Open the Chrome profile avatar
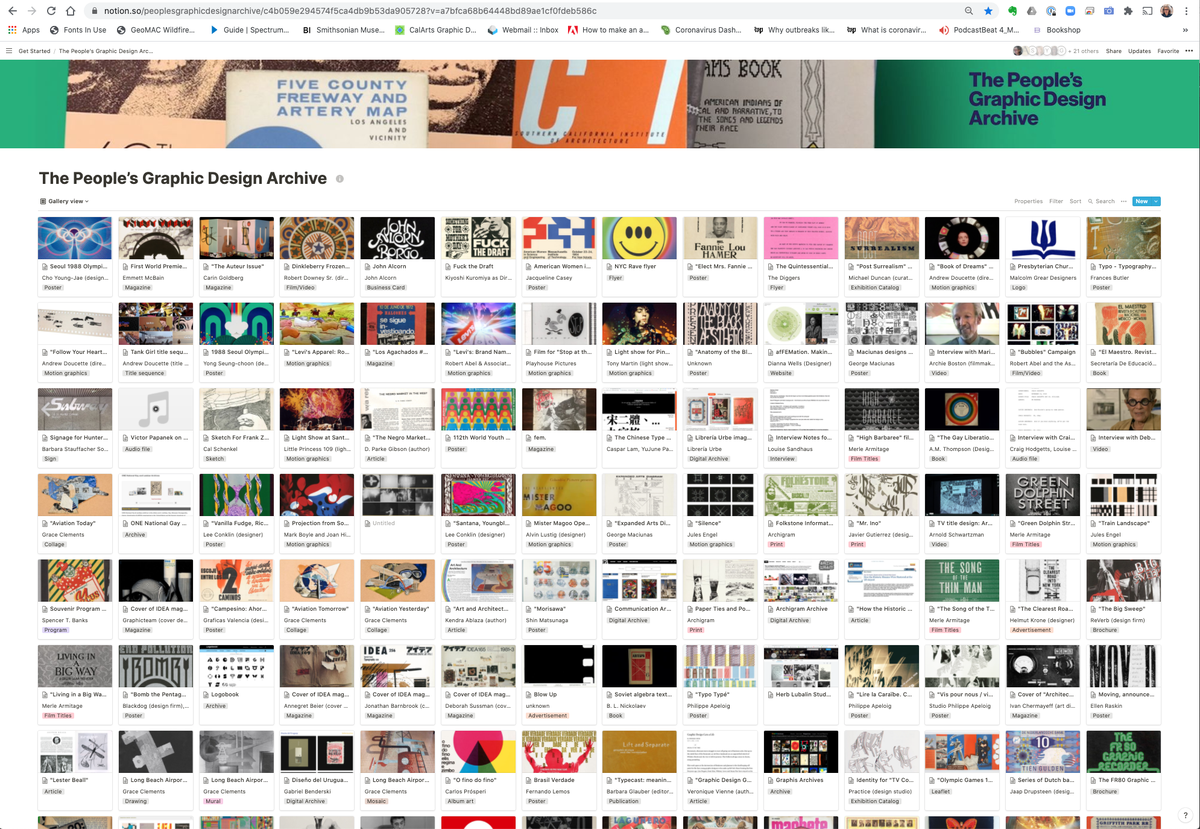This screenshot has width=1200, height=829. 1166,10
